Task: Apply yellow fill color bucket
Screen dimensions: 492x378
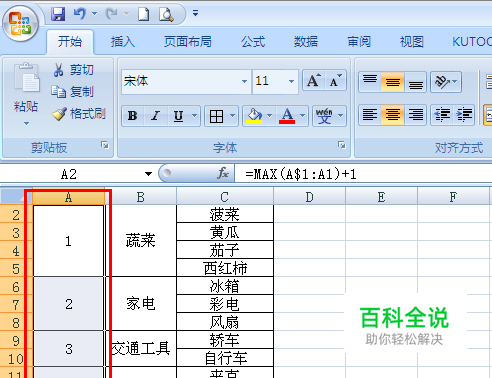Action: tap(254, 116)
